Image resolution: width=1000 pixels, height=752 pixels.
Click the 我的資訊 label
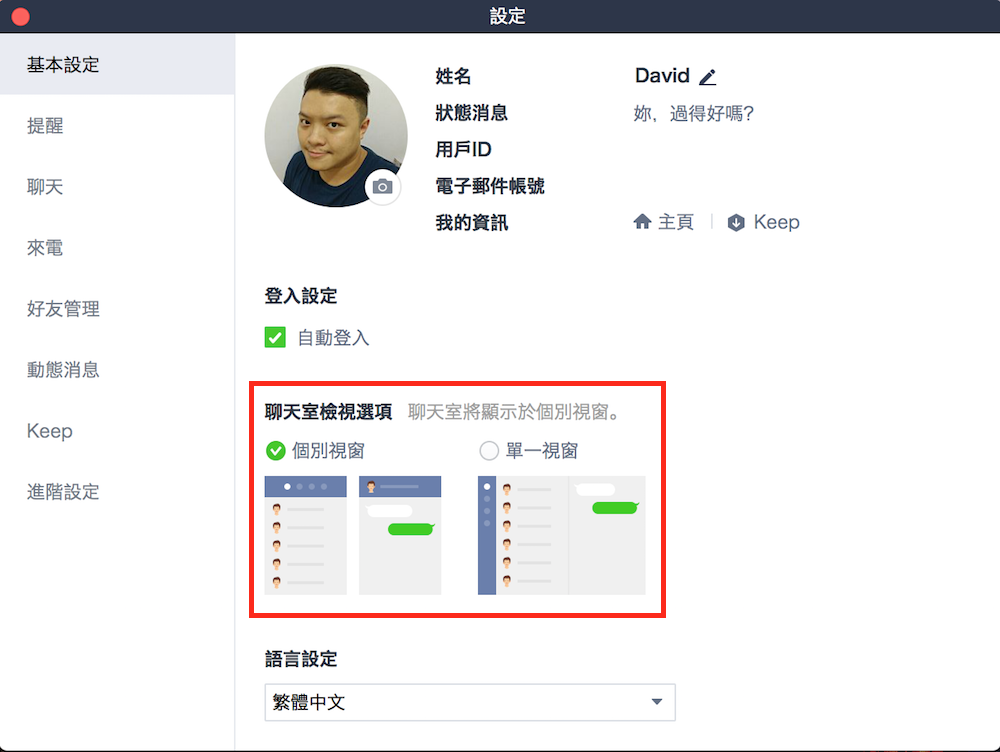click(471, 223)
